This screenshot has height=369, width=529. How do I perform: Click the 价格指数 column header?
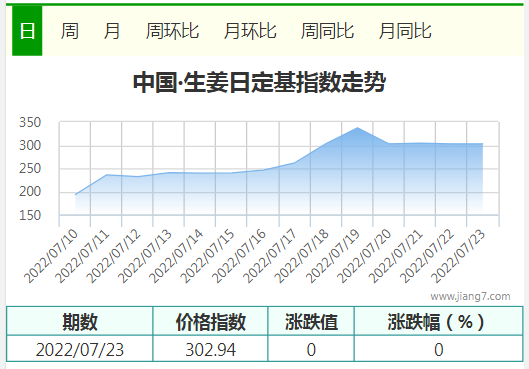click(x=210, y=321)
